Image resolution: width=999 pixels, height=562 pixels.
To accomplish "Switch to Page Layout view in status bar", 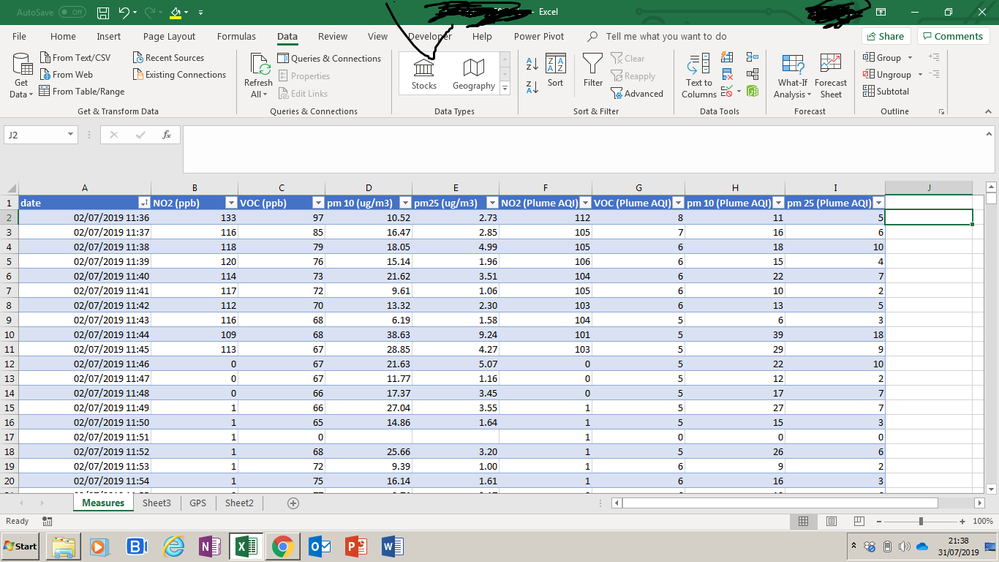I will [x=831, y=521].
